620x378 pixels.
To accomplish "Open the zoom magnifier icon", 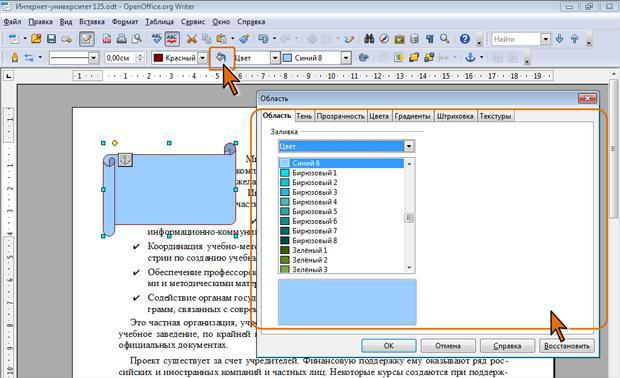I will tap(445, 39).
